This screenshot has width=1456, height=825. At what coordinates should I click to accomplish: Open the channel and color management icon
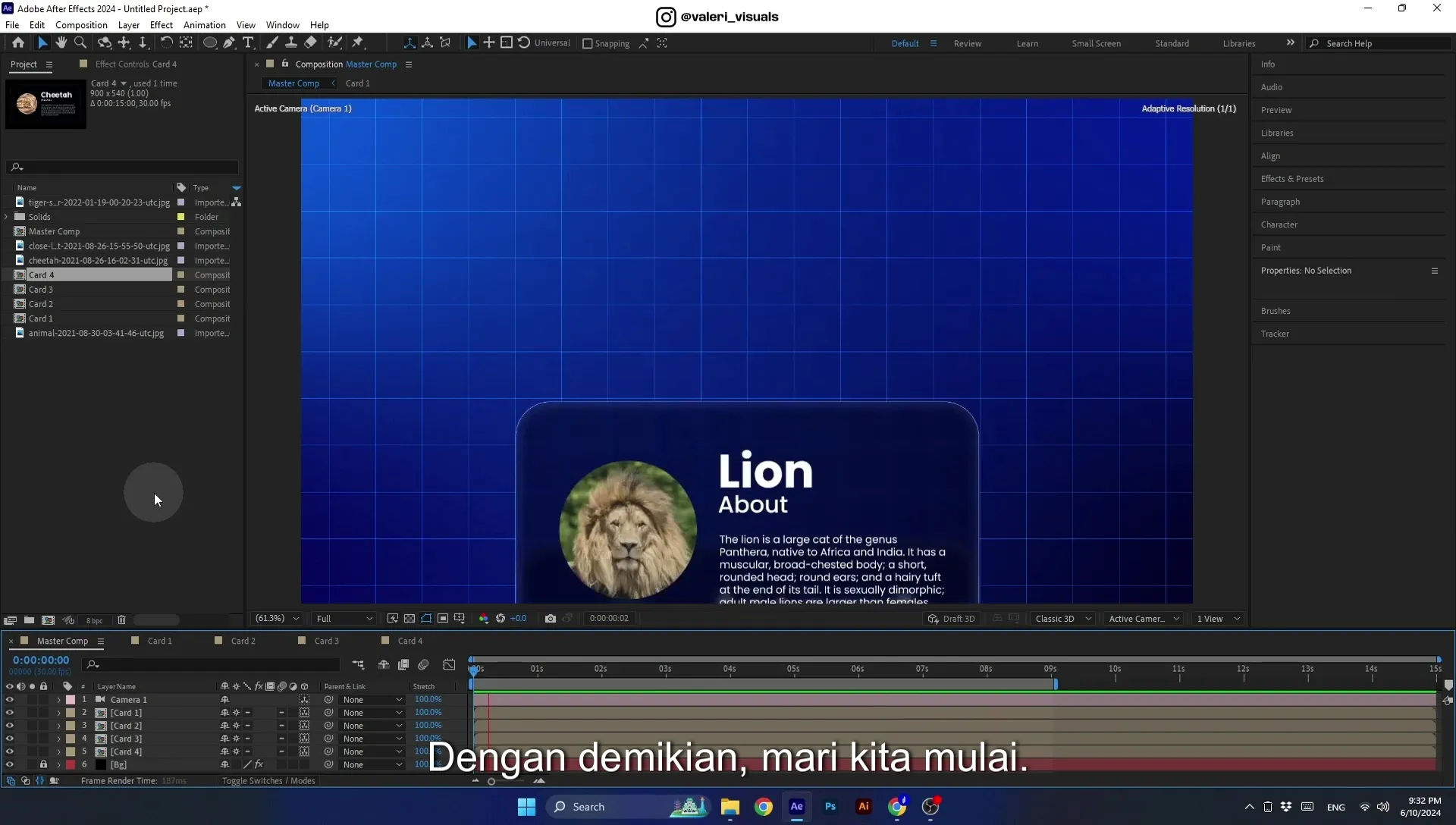(x=484, y=619)
